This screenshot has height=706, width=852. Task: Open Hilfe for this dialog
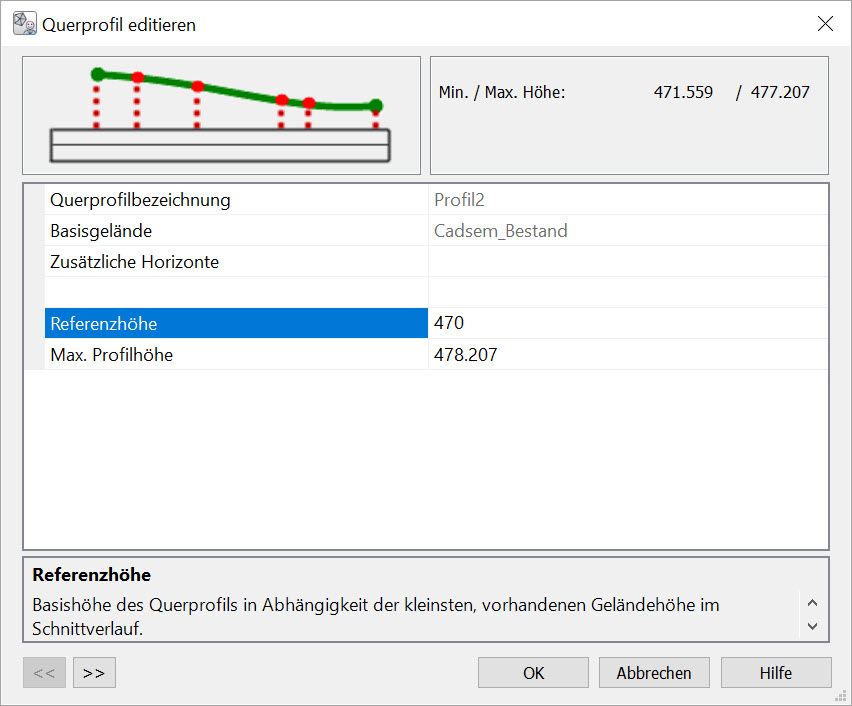click(x=775, y=673)
